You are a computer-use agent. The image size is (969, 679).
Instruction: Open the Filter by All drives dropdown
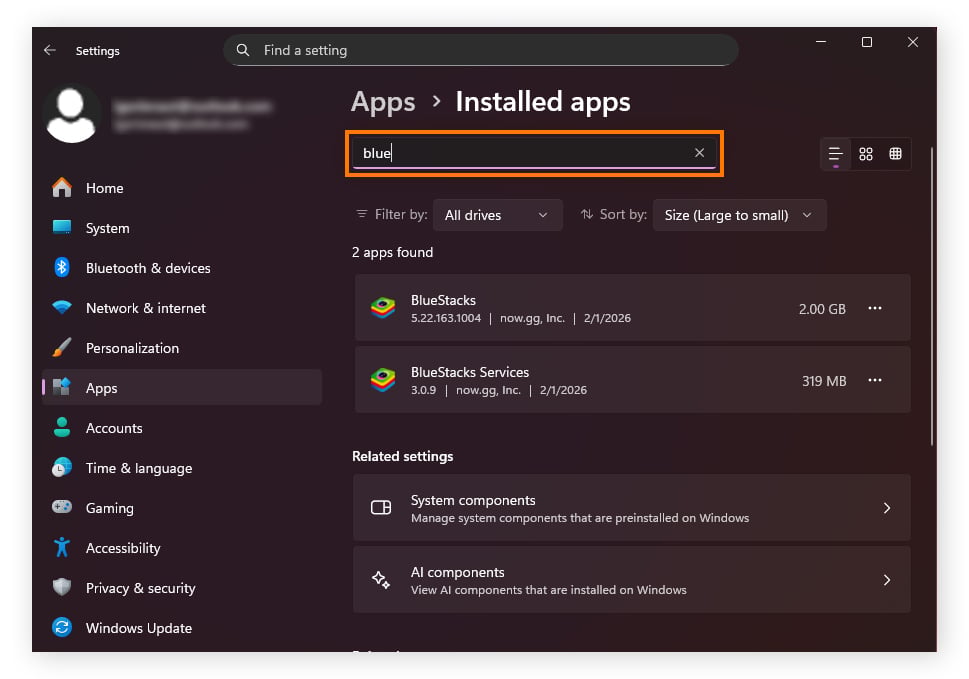497,215
